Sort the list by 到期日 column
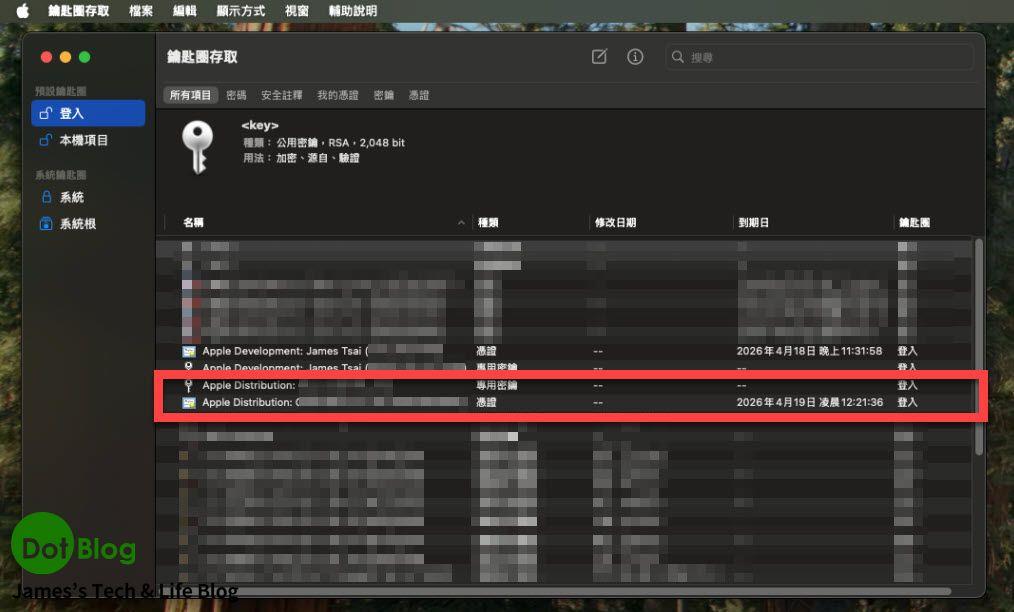 (753, 223)
